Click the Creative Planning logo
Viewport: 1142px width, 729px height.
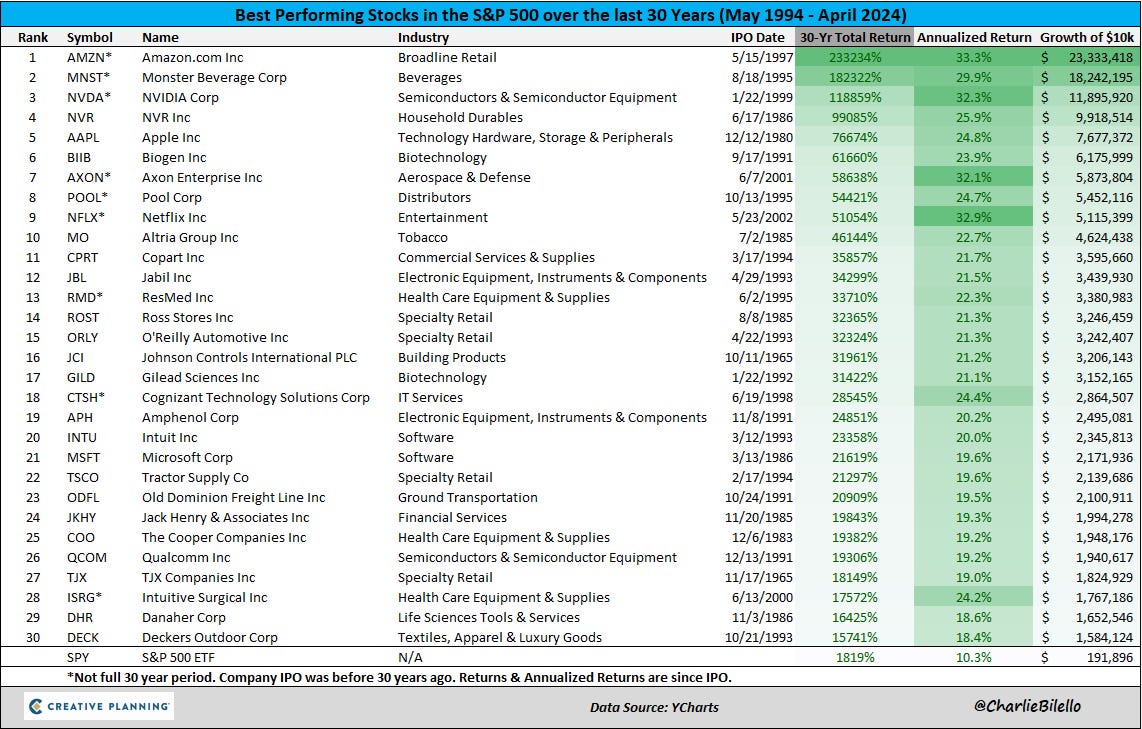(x=99, y=706)
